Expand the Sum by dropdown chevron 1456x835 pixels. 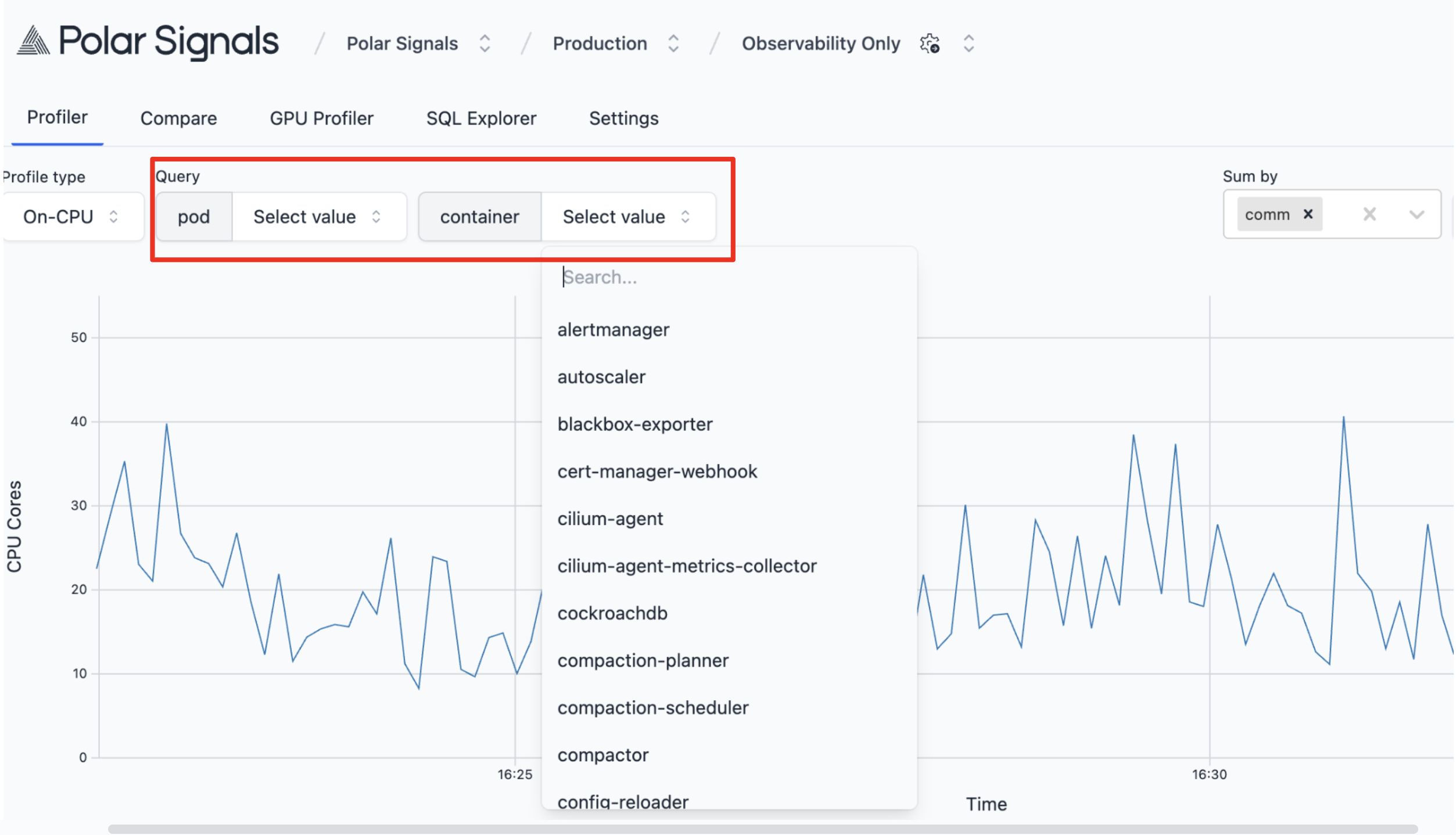pyautogui.click(x=1416, y=214)
